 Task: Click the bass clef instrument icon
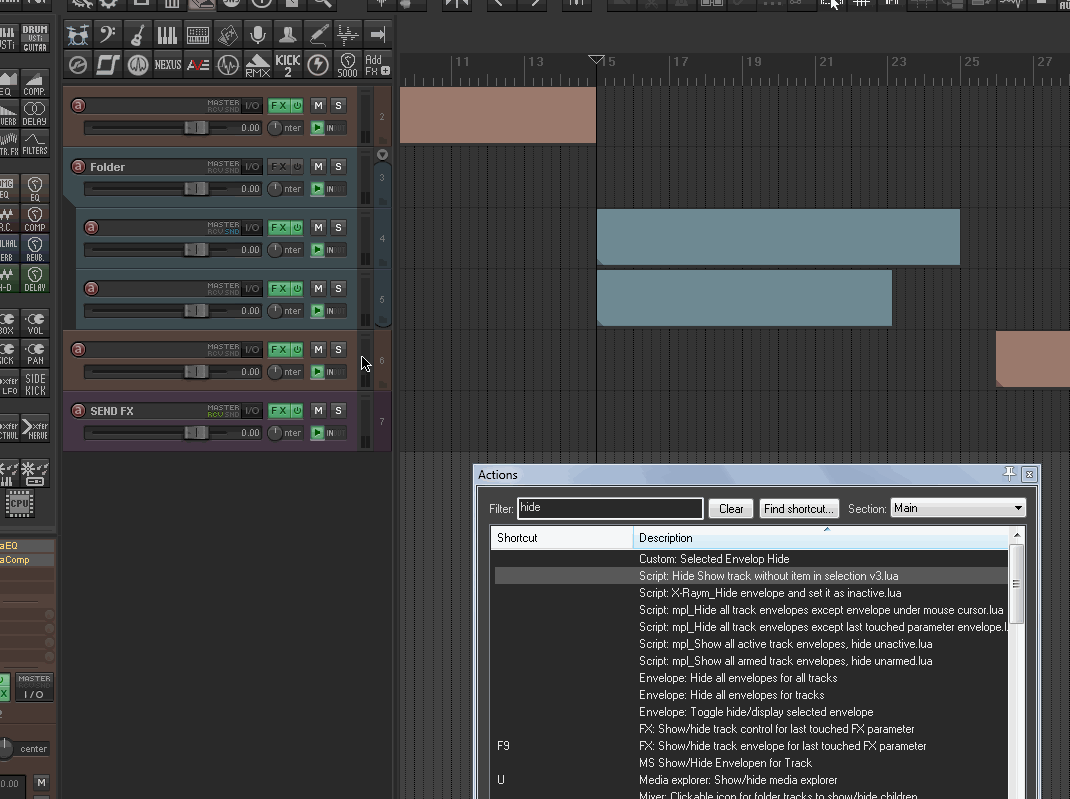[x=108, y=36]
